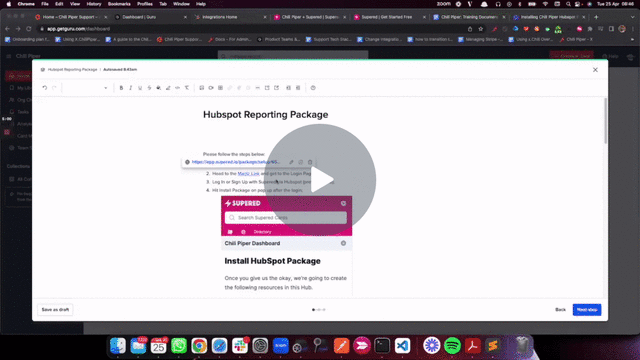This screenshot has height=360, width=640.
Task: Delete the link with the trash icon
Action: tap(310, 162)
